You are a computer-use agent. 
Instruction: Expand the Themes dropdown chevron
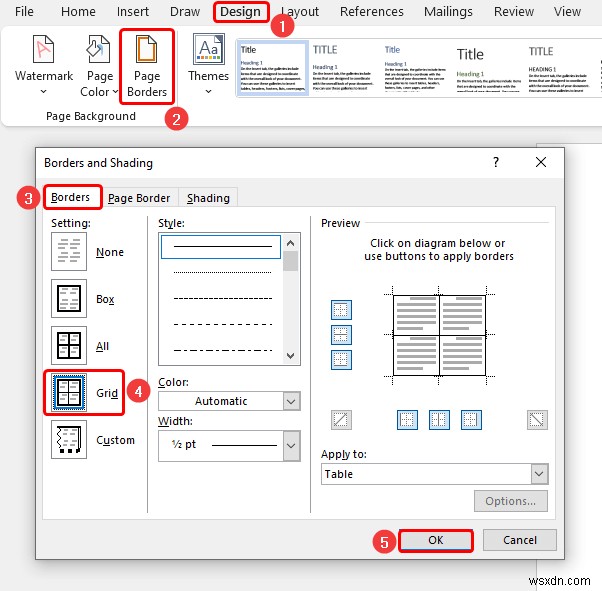pyautogui.click(x=208, y=91)
